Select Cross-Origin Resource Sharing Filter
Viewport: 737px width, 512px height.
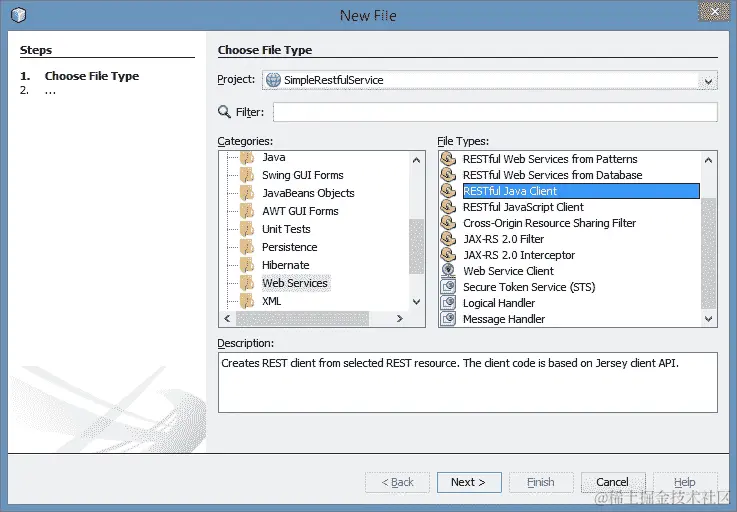click(549, 223)
